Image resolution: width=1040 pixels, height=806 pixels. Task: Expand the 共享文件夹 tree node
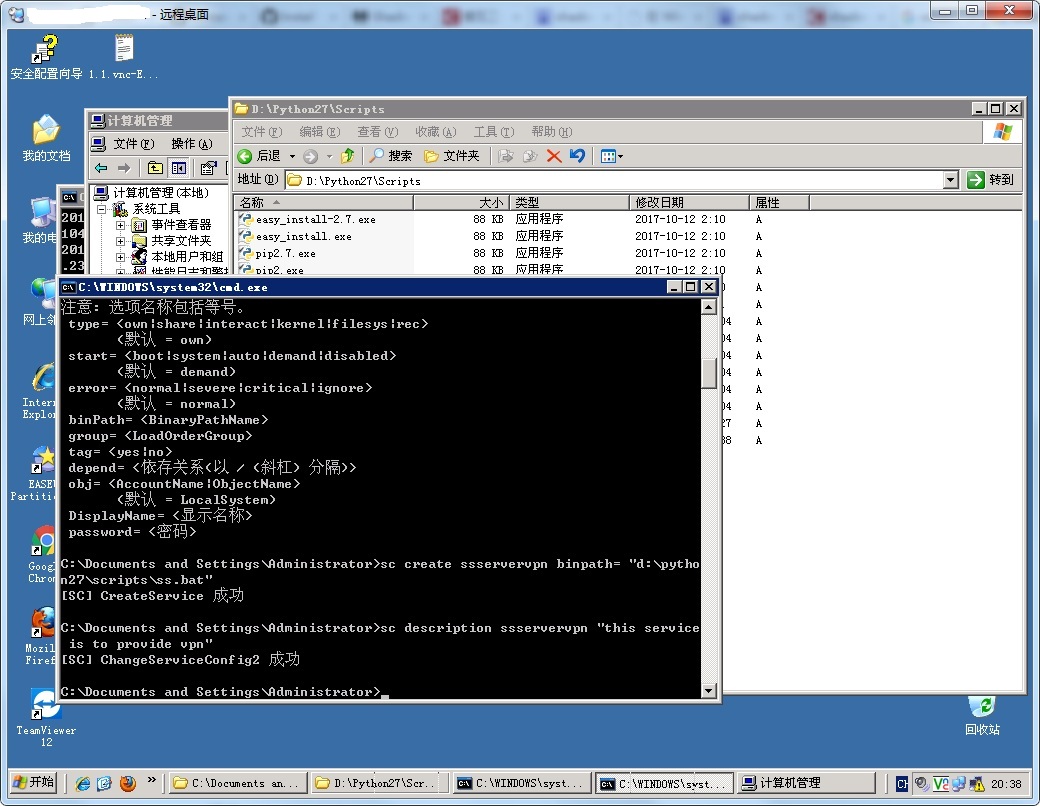[121, 241]
